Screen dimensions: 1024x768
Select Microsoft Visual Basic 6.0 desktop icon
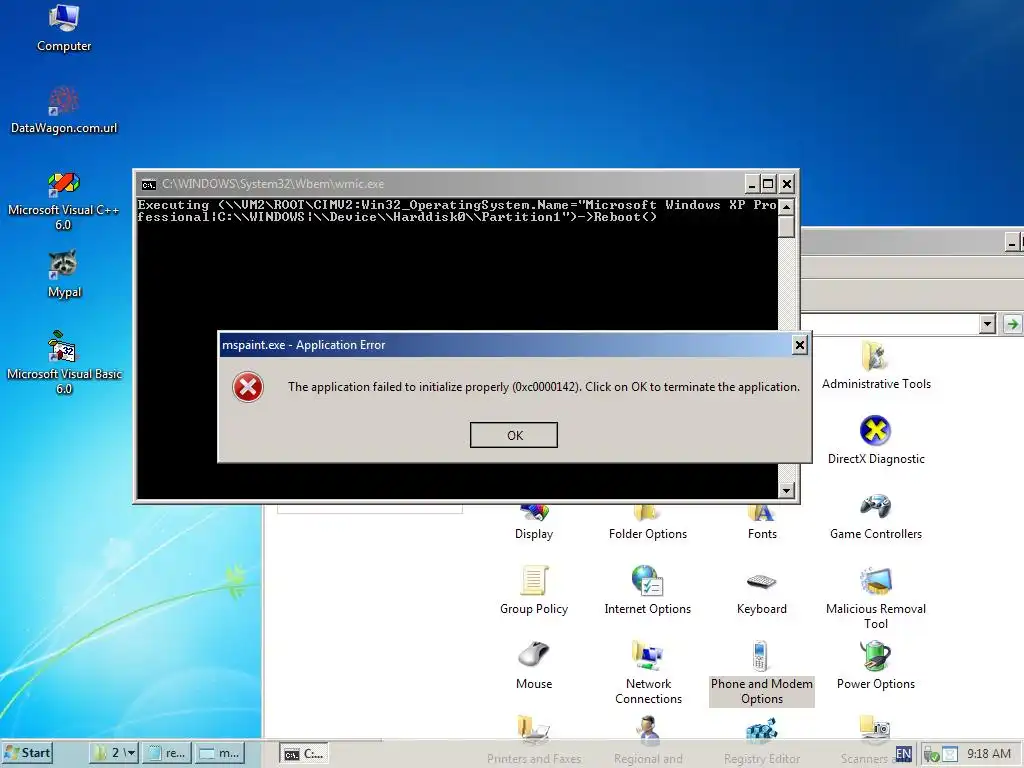coord(64,363)
